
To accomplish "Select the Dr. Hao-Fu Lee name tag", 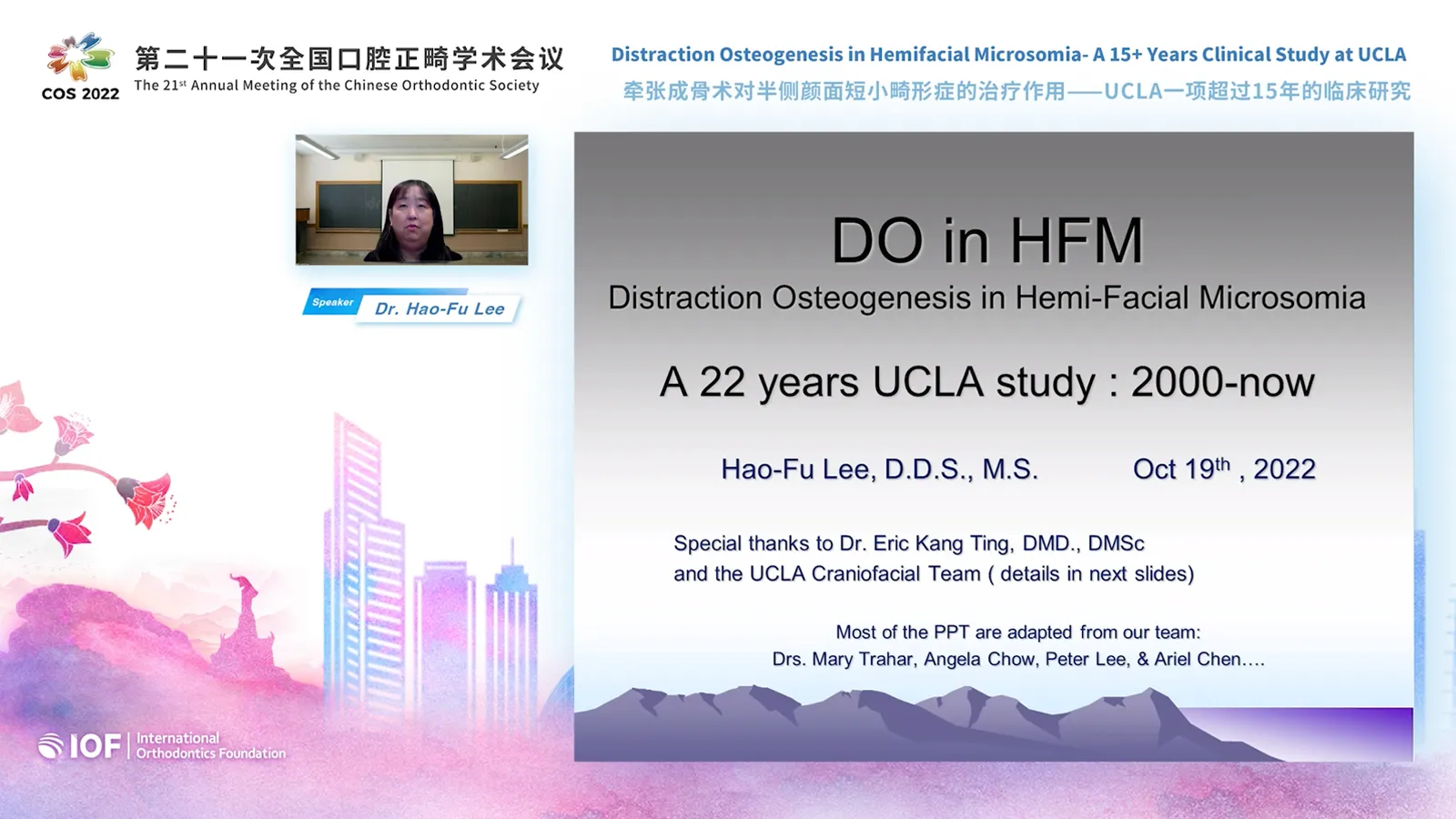I will [440, 309].
